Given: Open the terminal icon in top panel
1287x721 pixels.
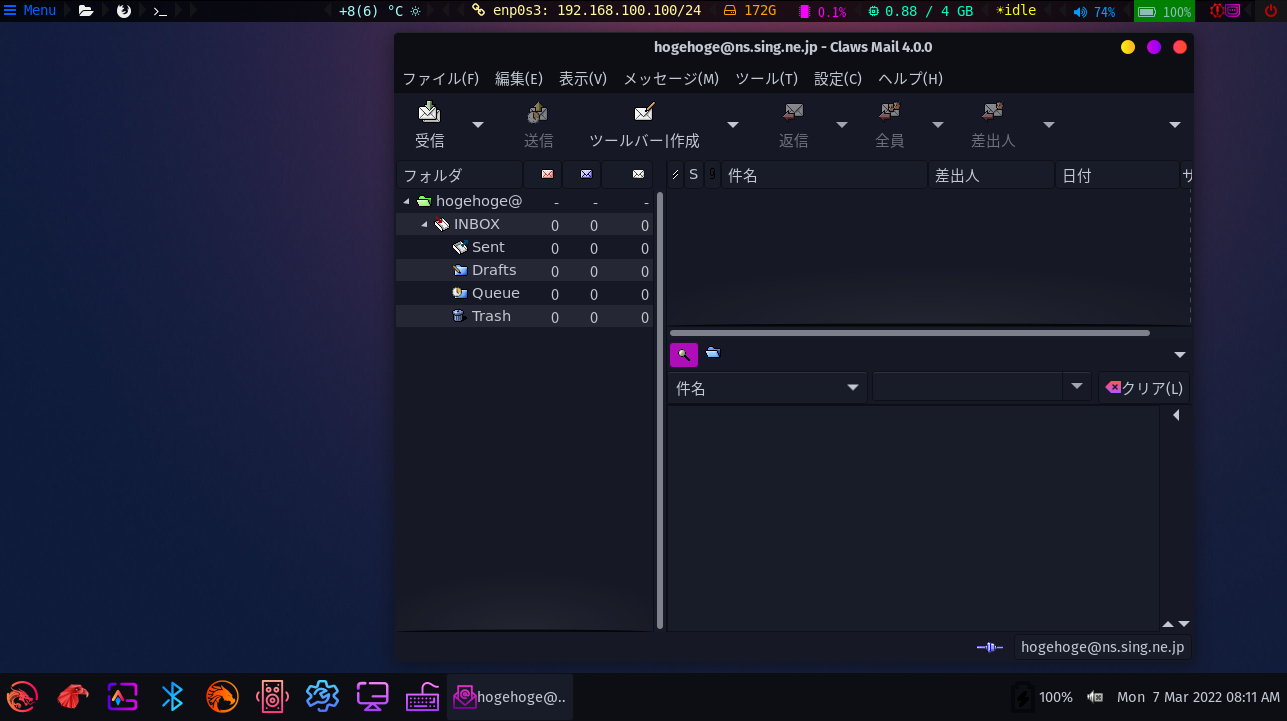Looking at the screenshot, I should [159, 11].
